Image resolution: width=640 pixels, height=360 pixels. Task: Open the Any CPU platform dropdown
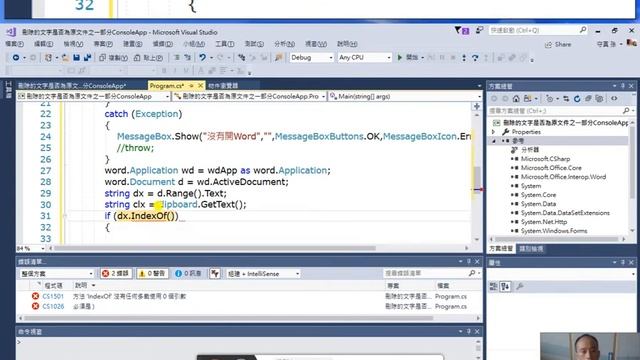[364, 58]
